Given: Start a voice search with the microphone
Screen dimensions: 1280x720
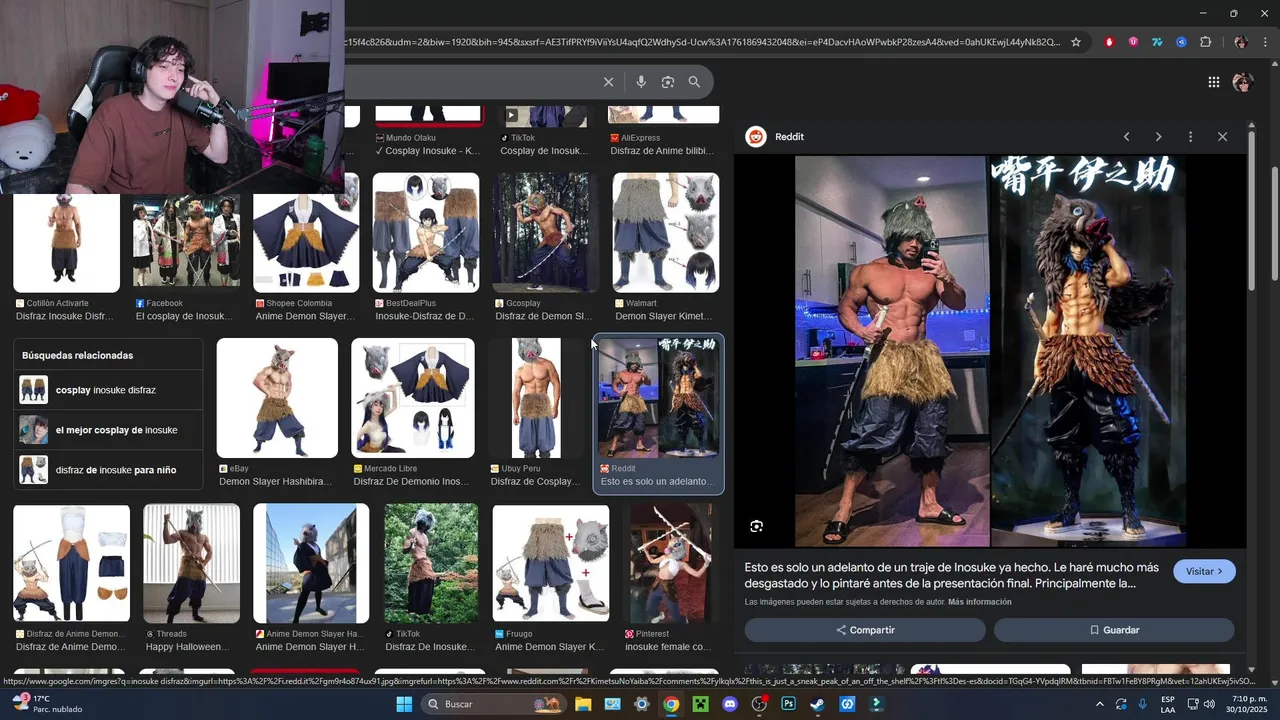Looking at the screenshot, I should [x=641, y=82].
